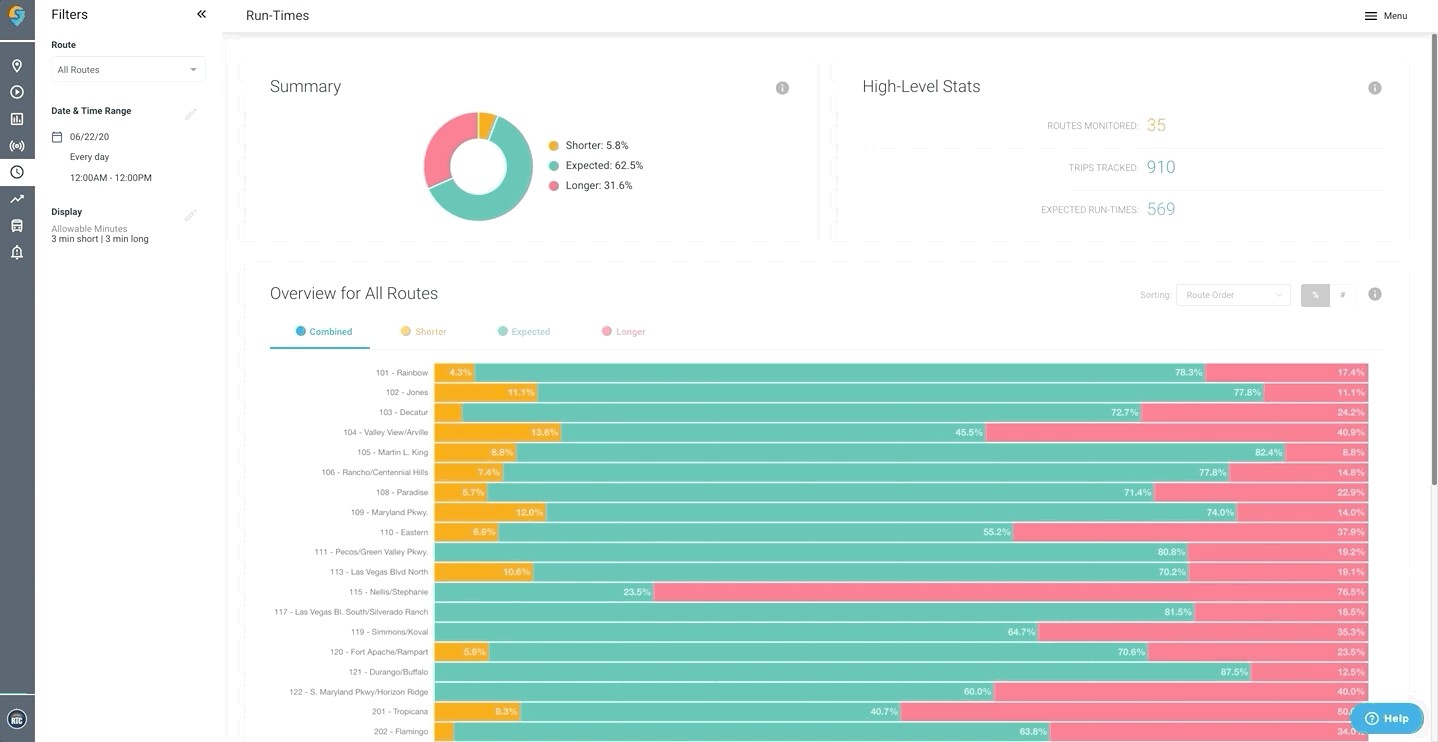Click route label 109 - Maryland Pkwy.
Screen dimensions: 1438x742
click(x=389, y=513)
